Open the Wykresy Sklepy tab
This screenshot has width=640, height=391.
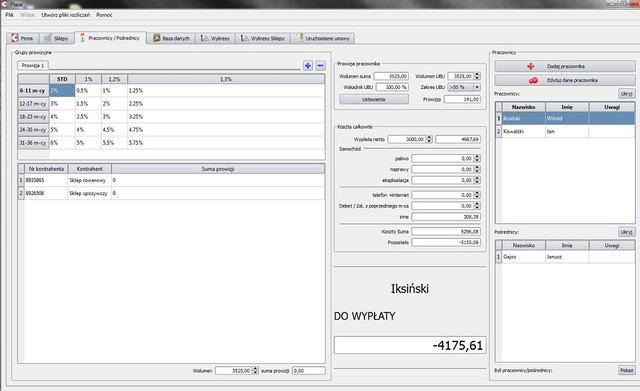(263, 38)
